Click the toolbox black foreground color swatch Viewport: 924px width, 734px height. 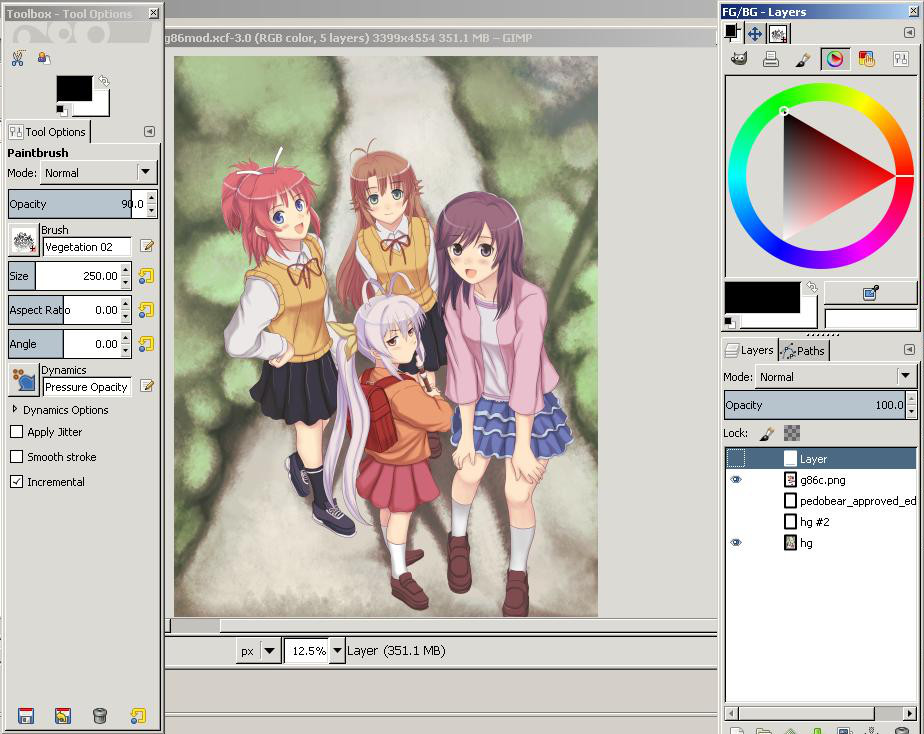click(x=74, y=88)
